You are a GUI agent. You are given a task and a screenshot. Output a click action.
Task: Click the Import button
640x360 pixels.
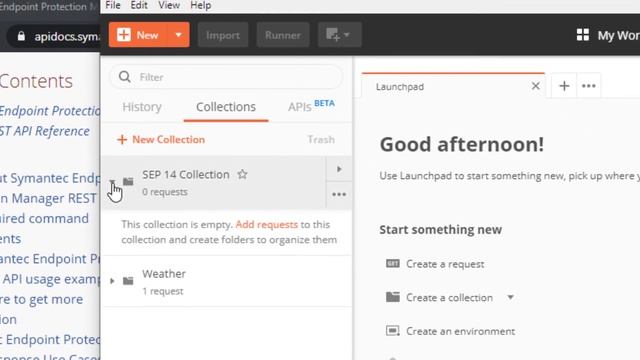(223, 35)
